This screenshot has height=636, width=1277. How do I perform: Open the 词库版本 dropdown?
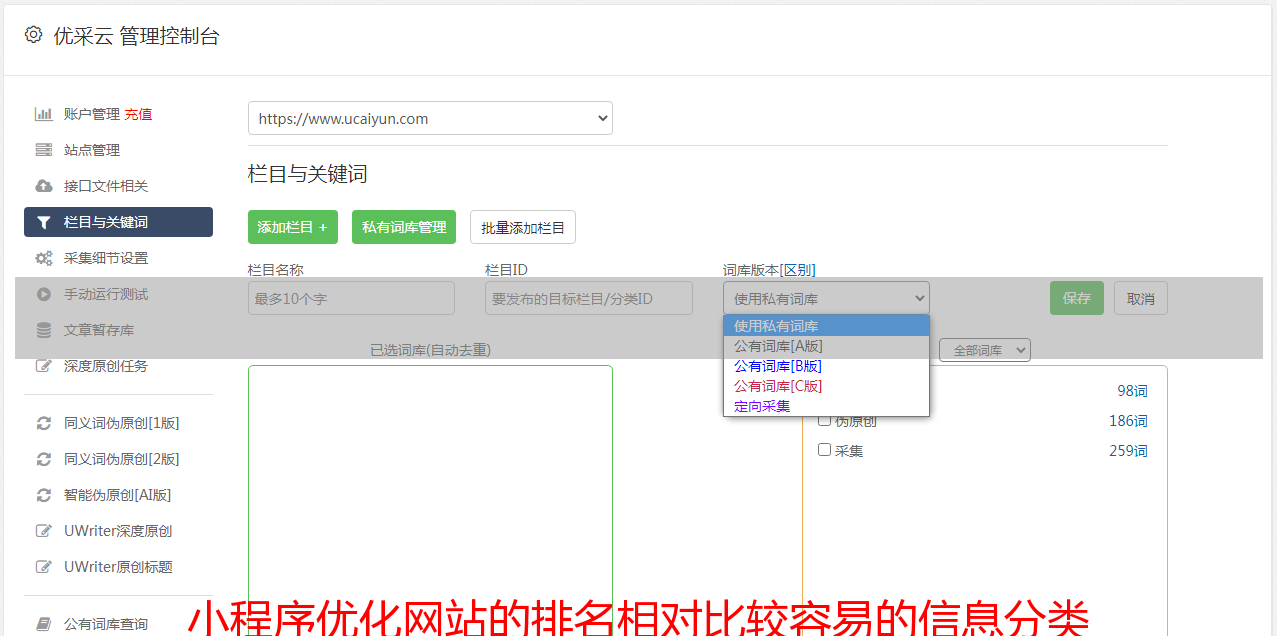[x=826, y=298]
